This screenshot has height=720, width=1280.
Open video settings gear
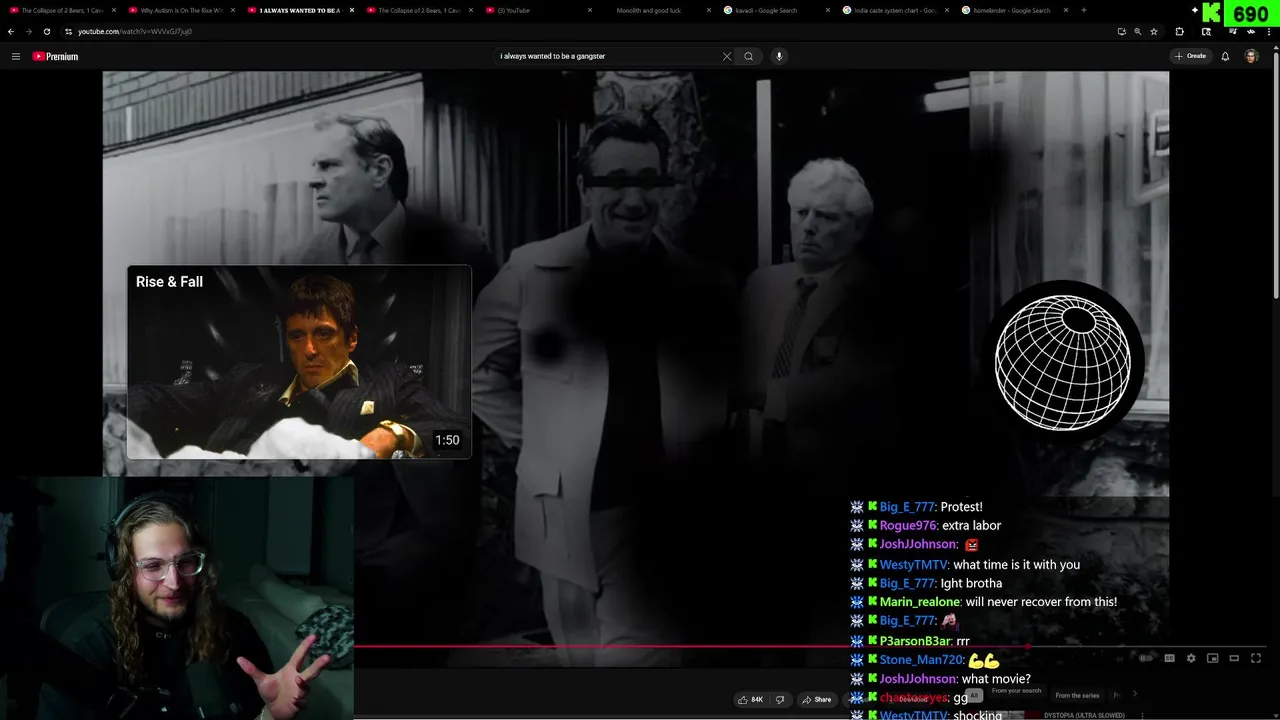[x=1191, y=658]
